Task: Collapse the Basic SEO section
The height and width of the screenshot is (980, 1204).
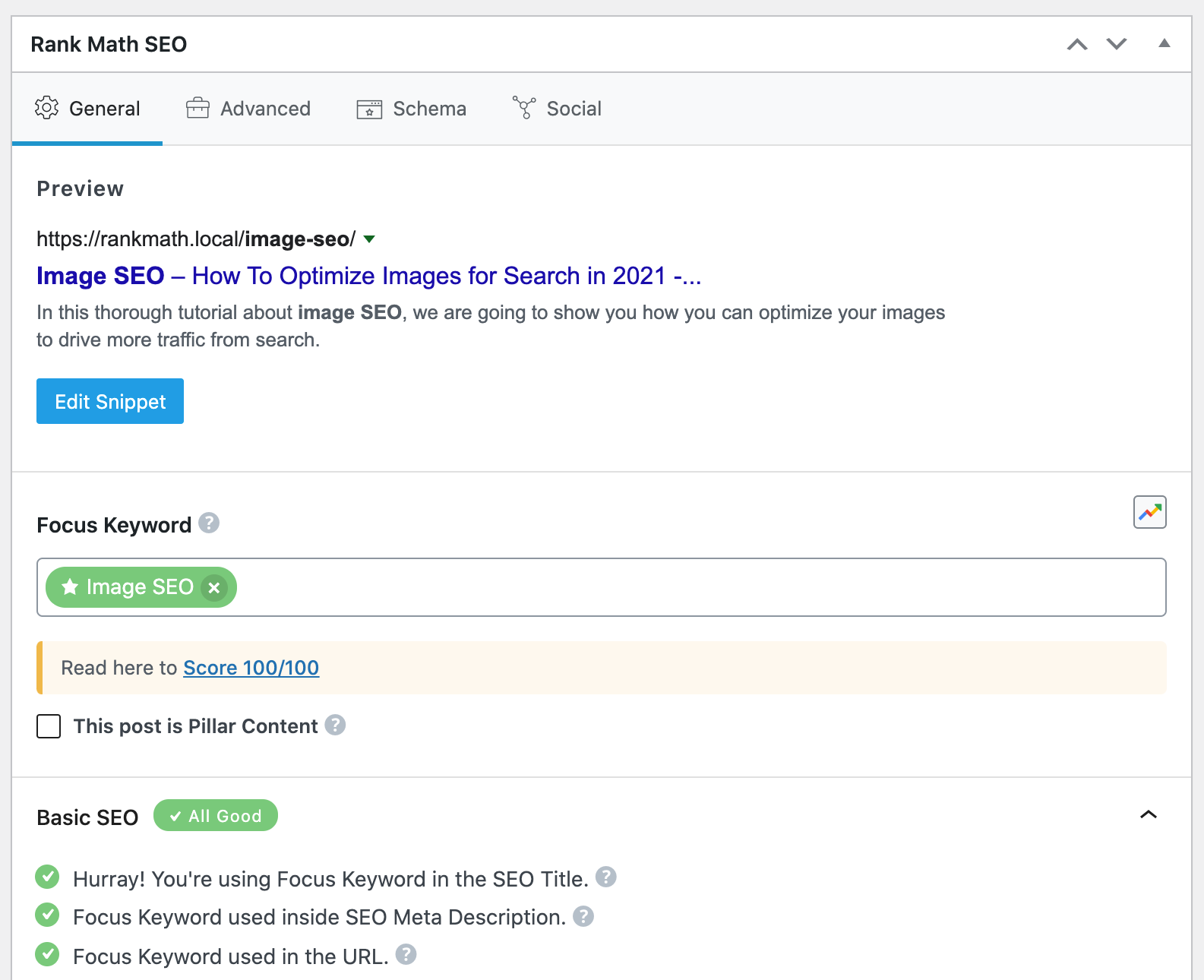Action: coord(1149,814)
